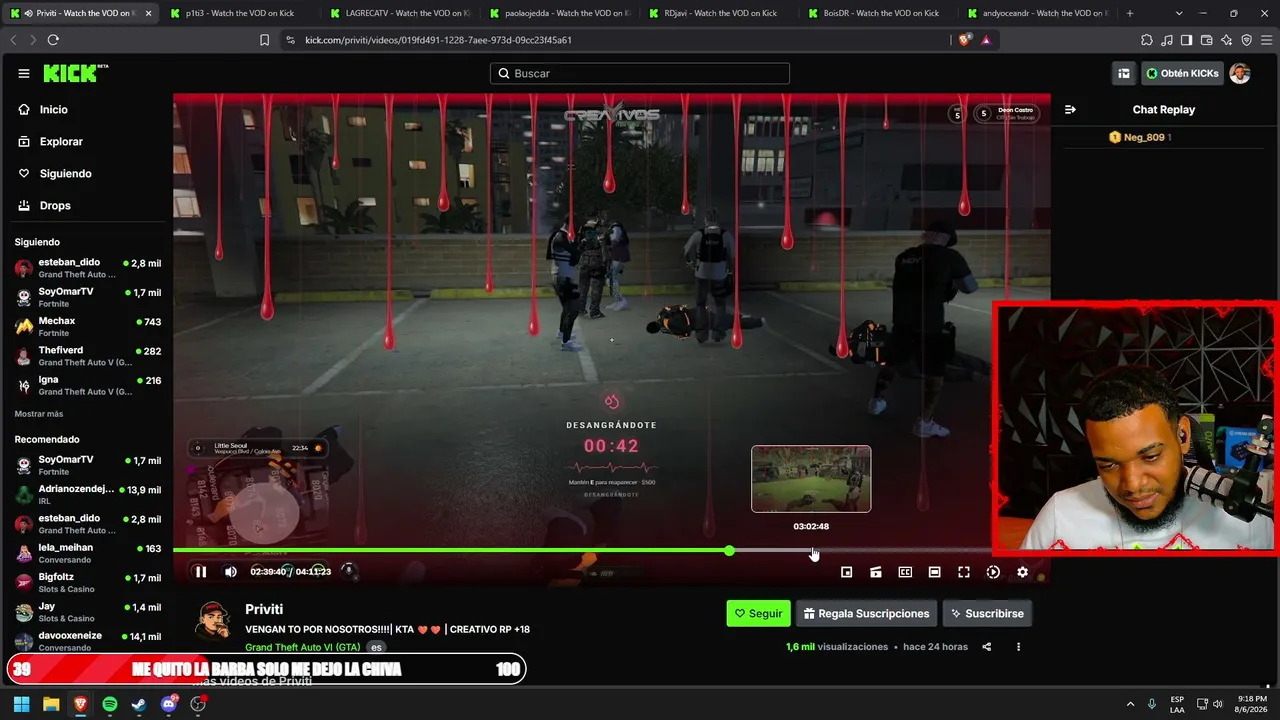Image resolution: width=1280 pixels, height=720 pixels.
Task: Click the Suscribirse button
Action: tap(987, 614)
